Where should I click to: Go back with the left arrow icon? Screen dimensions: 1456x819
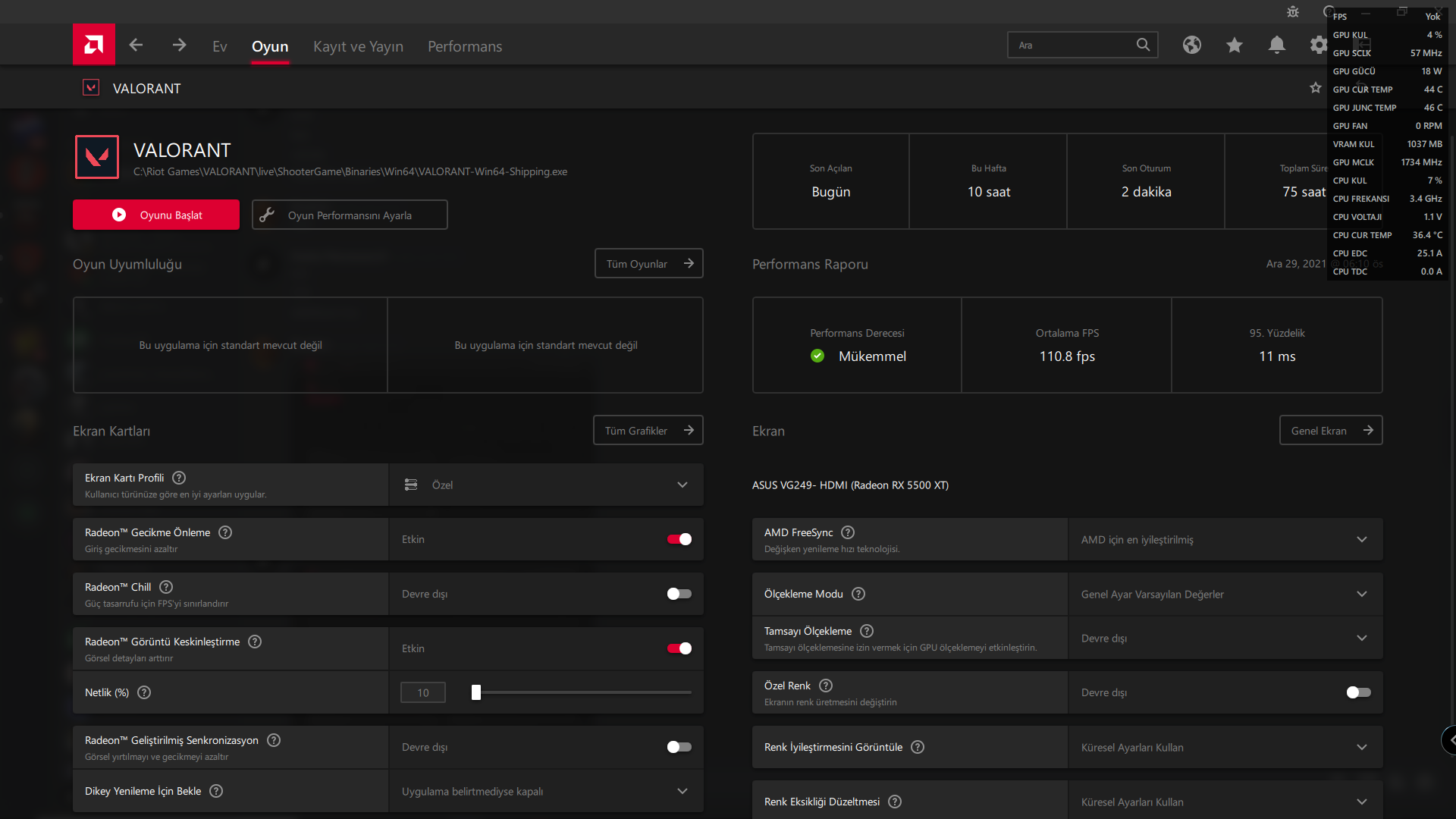tap(136, 45)
